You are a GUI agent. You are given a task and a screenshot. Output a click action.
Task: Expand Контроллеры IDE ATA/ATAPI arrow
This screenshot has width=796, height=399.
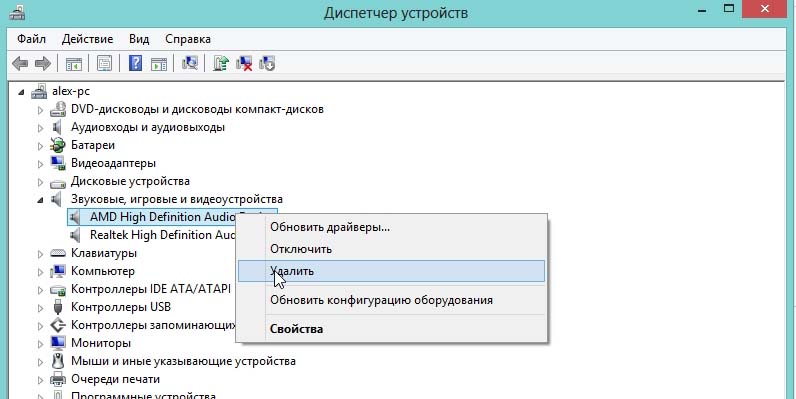[x=41, y=290]
